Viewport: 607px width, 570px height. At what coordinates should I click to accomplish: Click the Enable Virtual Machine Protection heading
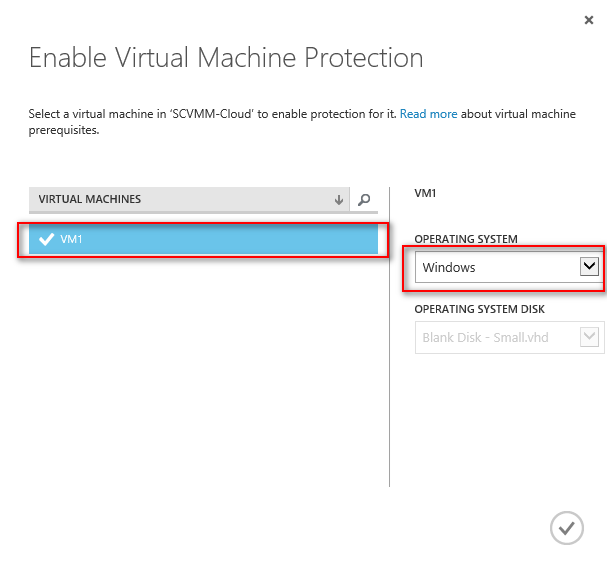[x=226, y=57]
